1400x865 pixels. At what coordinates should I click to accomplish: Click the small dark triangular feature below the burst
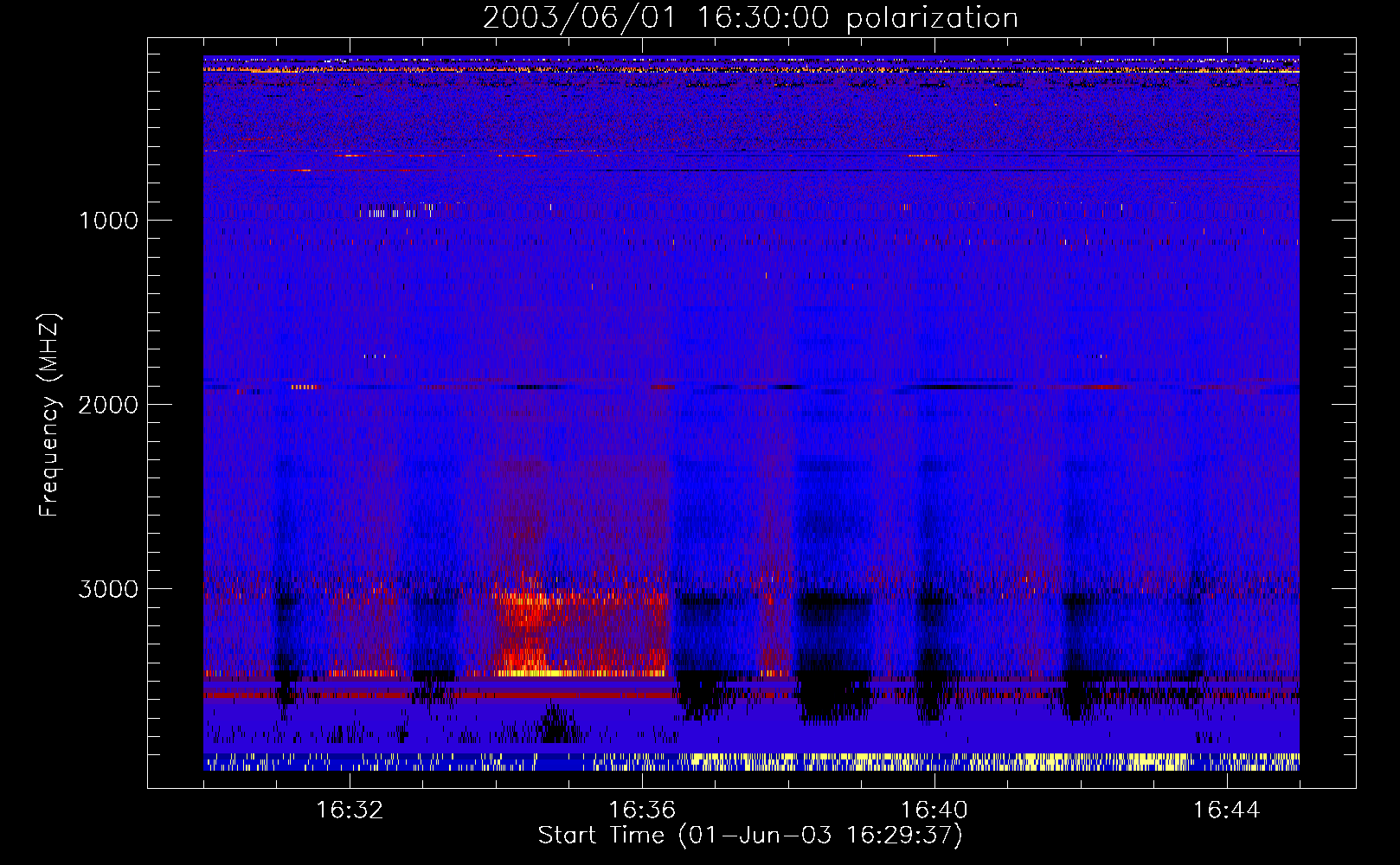[556, 724]
